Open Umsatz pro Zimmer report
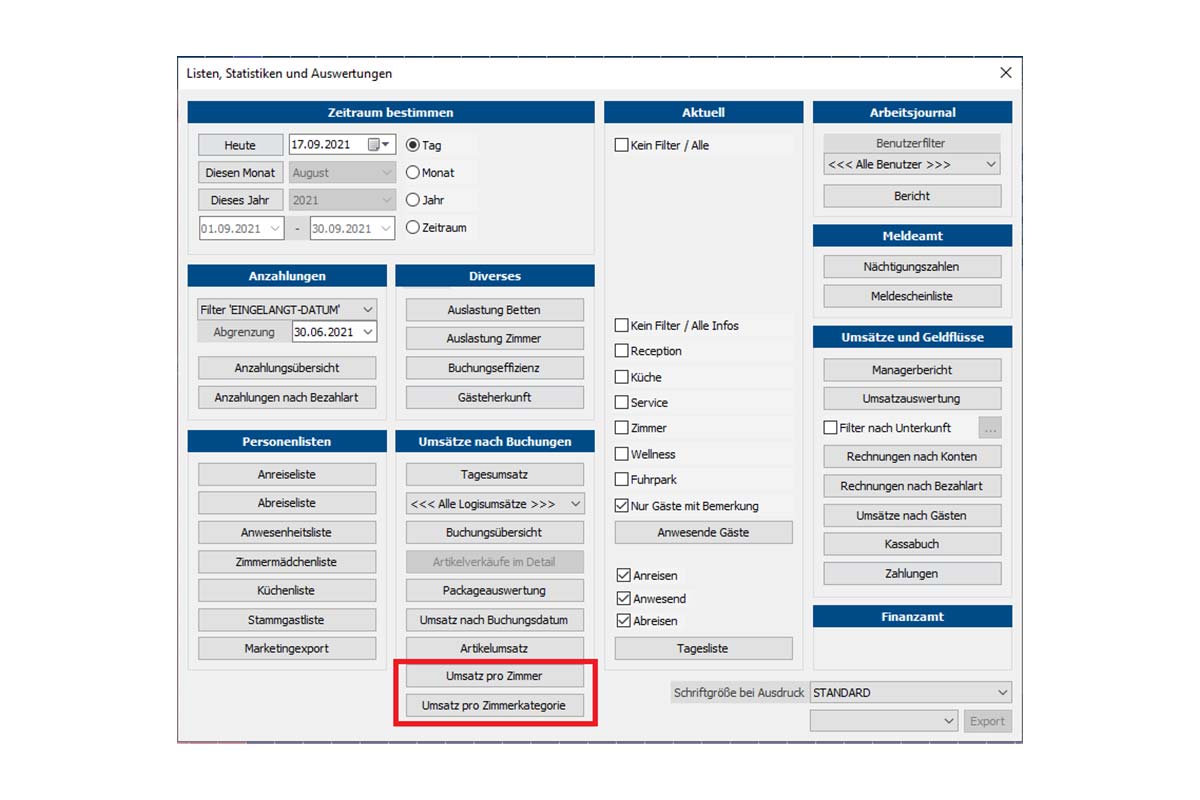Image resolution: width=1200 pixels, height=800 pixels. click(494, 677)
